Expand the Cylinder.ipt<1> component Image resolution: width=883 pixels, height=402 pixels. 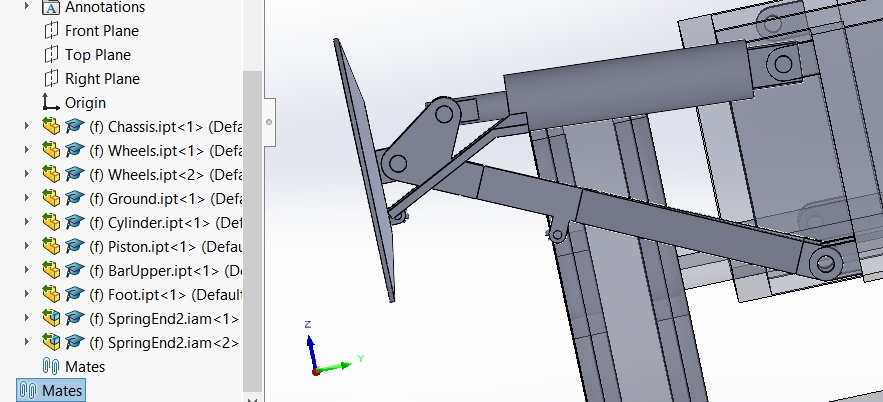click(26, 222)
